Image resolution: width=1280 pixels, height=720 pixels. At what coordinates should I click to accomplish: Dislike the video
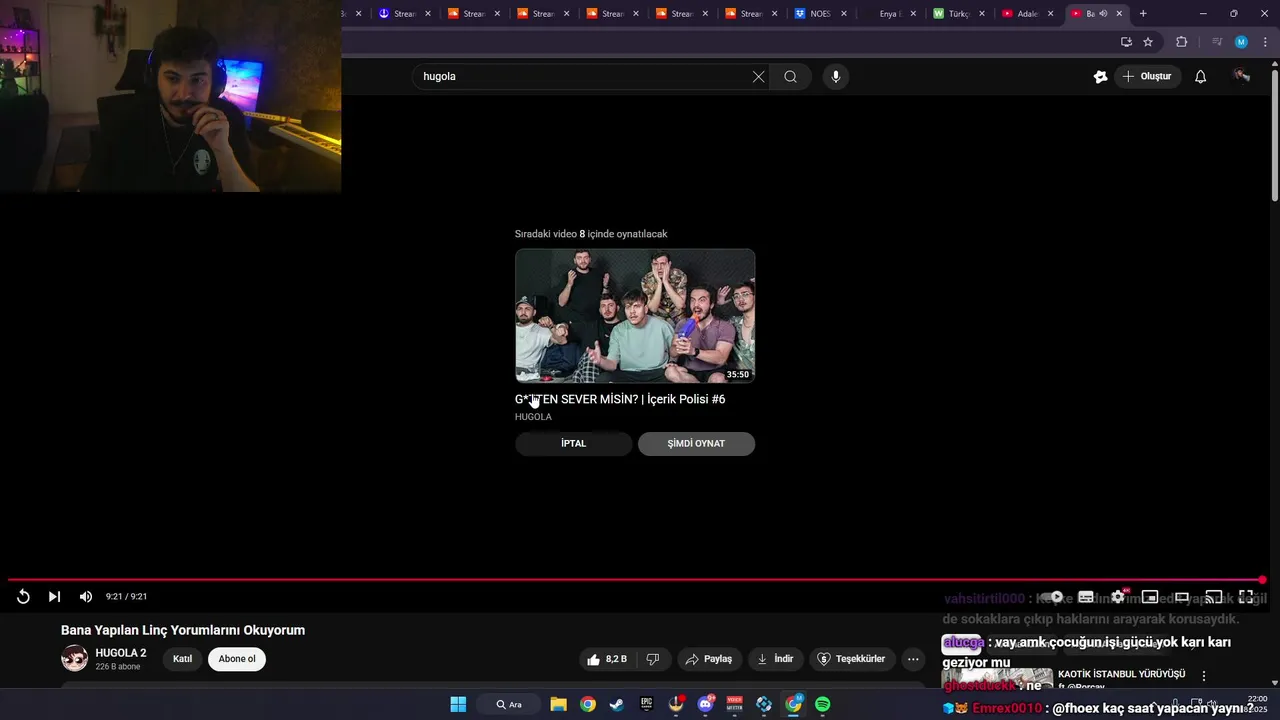click(x=653, y=659)
